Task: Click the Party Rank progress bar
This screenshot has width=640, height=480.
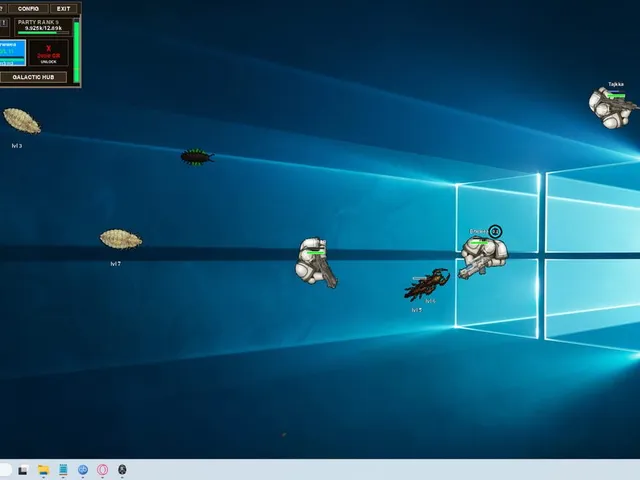Action: [43, 33]
